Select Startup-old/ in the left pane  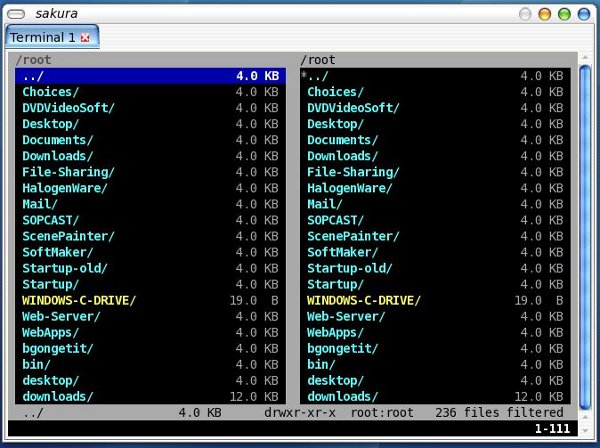(x=150, y=269)
